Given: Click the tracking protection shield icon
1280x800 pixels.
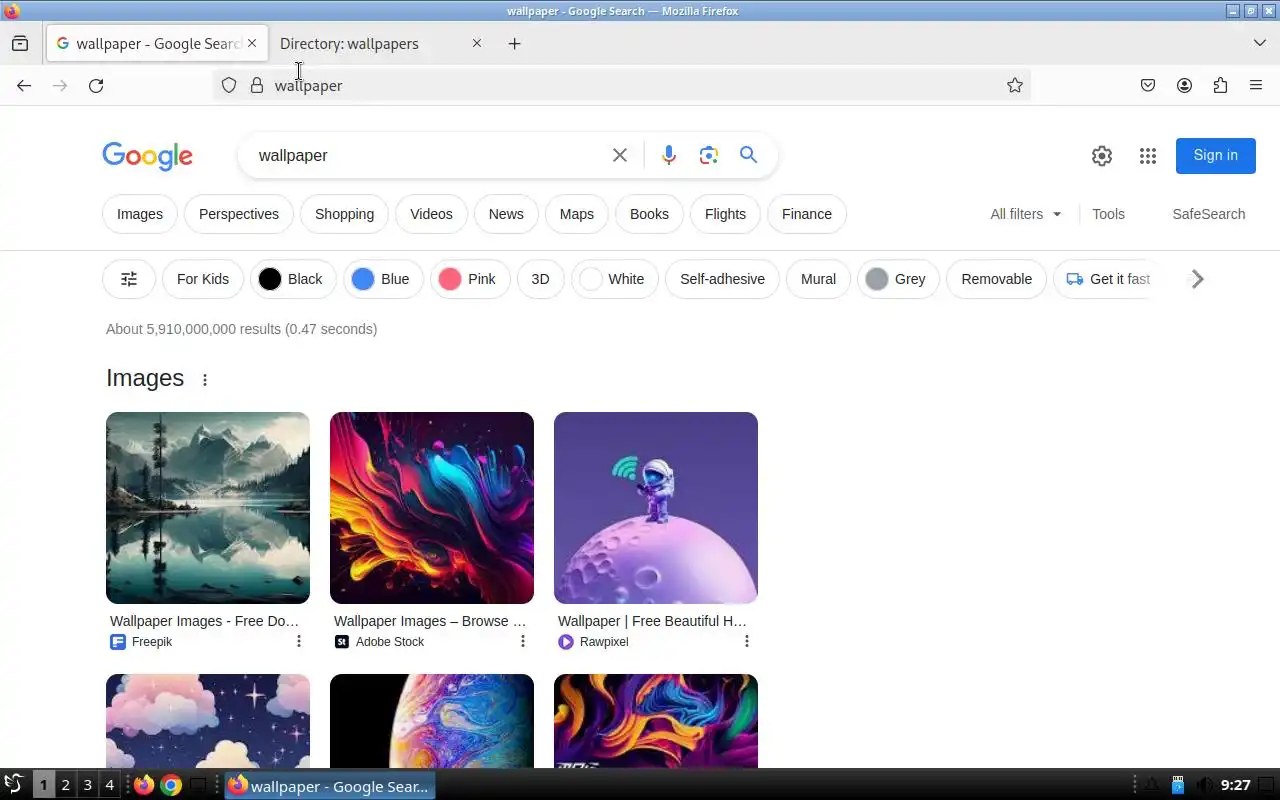Looking at the screenshot, I should coord(229,86).
